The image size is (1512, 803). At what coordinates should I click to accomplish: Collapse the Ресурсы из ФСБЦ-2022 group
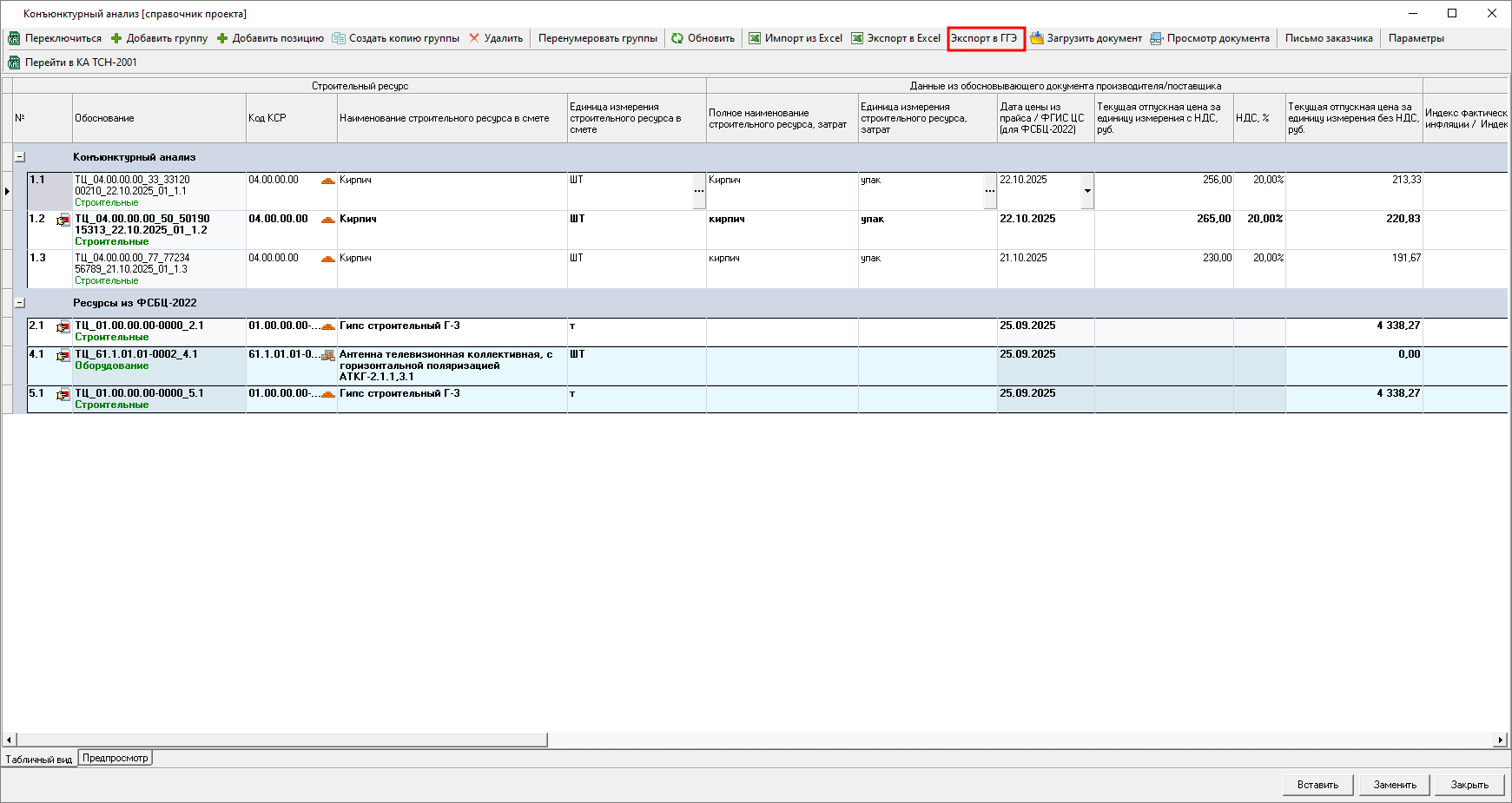click(20, 303)
